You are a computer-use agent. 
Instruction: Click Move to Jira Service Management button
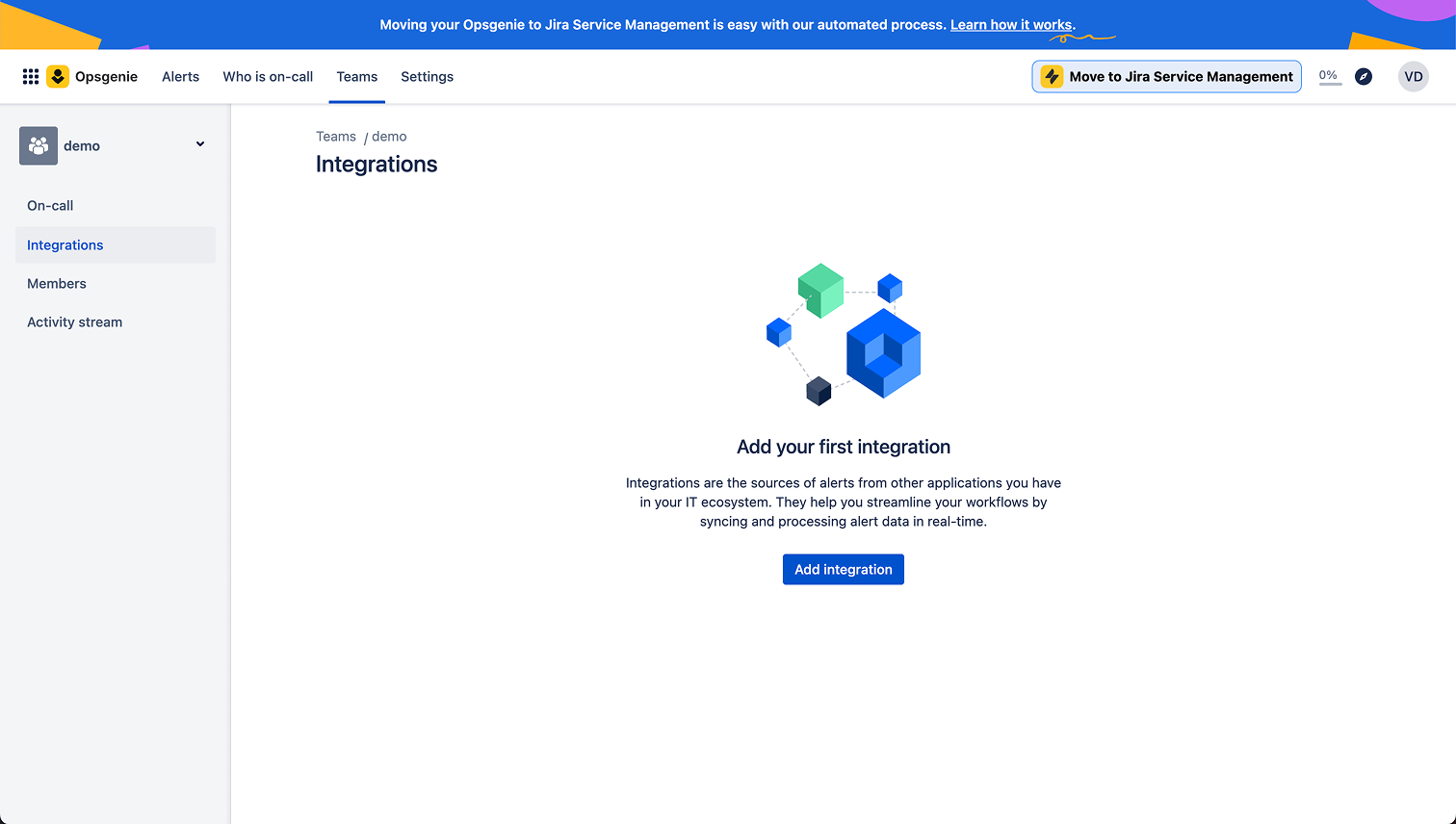point(1166,77)
